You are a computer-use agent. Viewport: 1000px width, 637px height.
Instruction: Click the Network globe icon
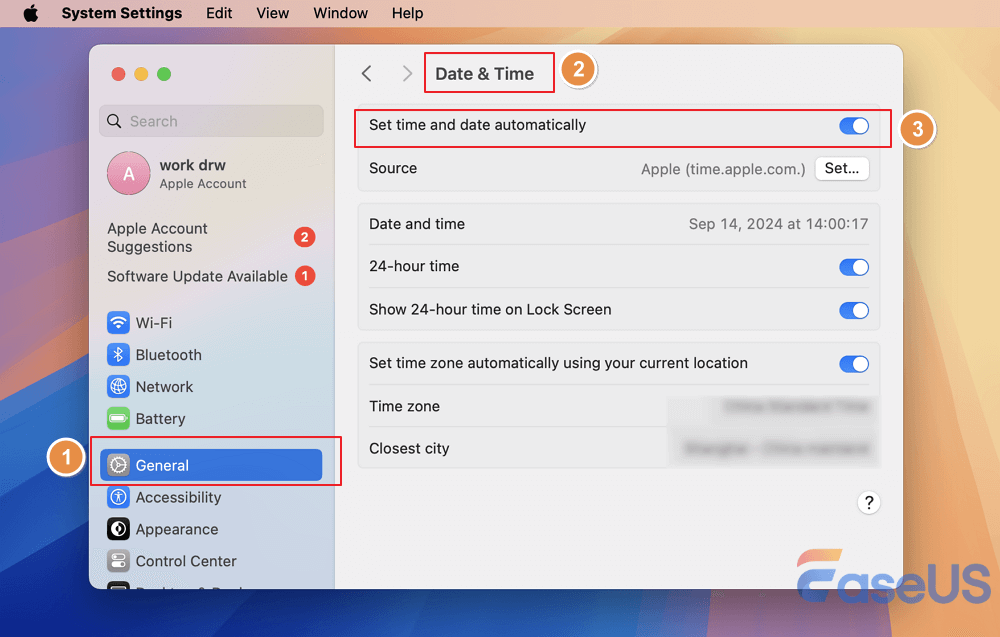[118, 386]
